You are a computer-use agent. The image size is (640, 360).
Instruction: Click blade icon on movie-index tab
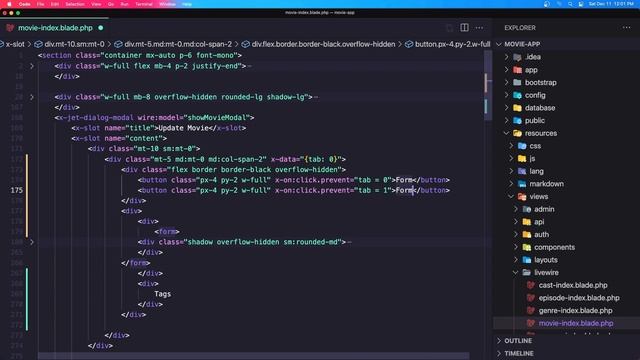[x=10, y=28]
